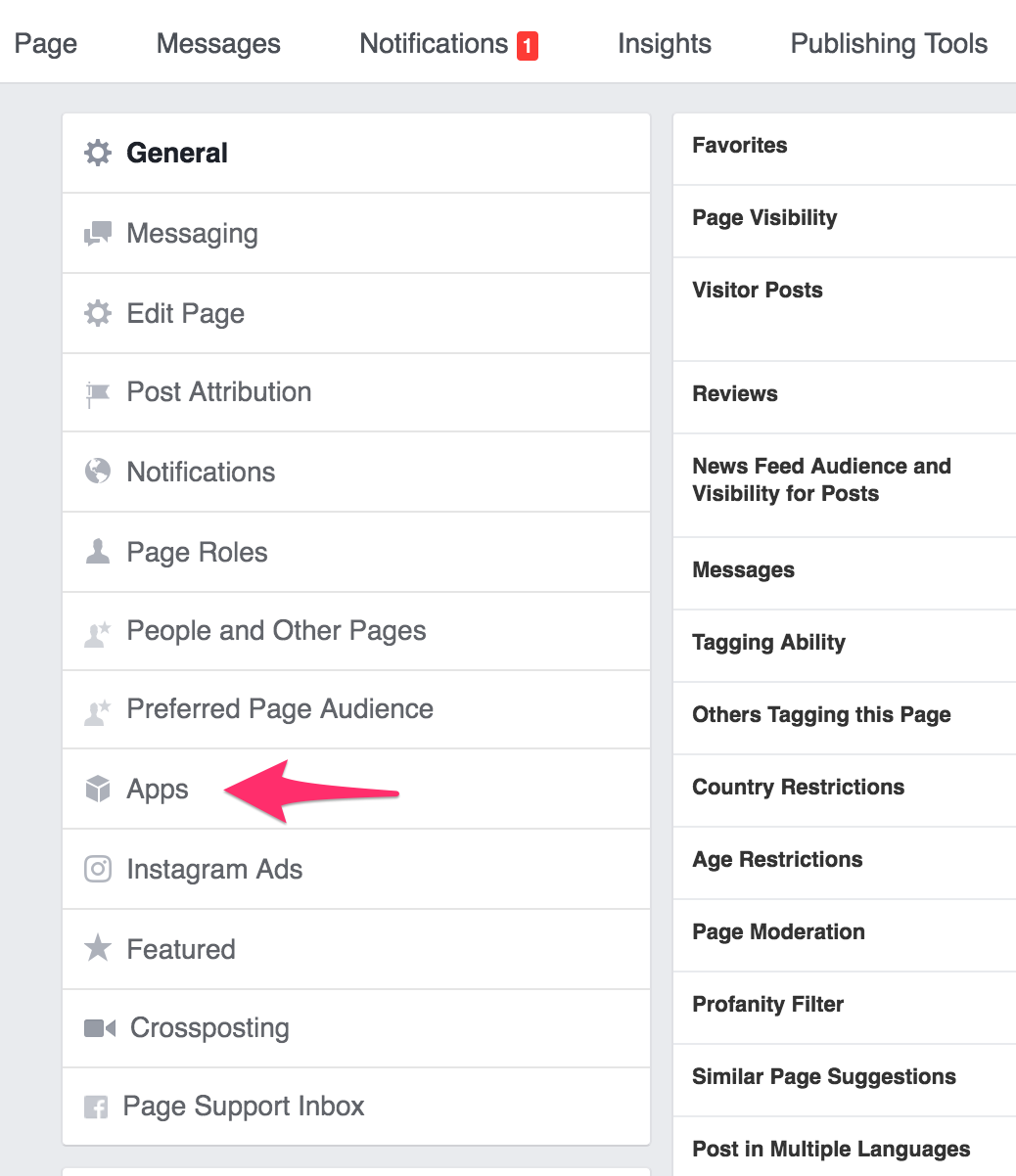1016x1176 pixels.
Task: Open the Profanity Filter setting
Action: (x=767, y=1004)
